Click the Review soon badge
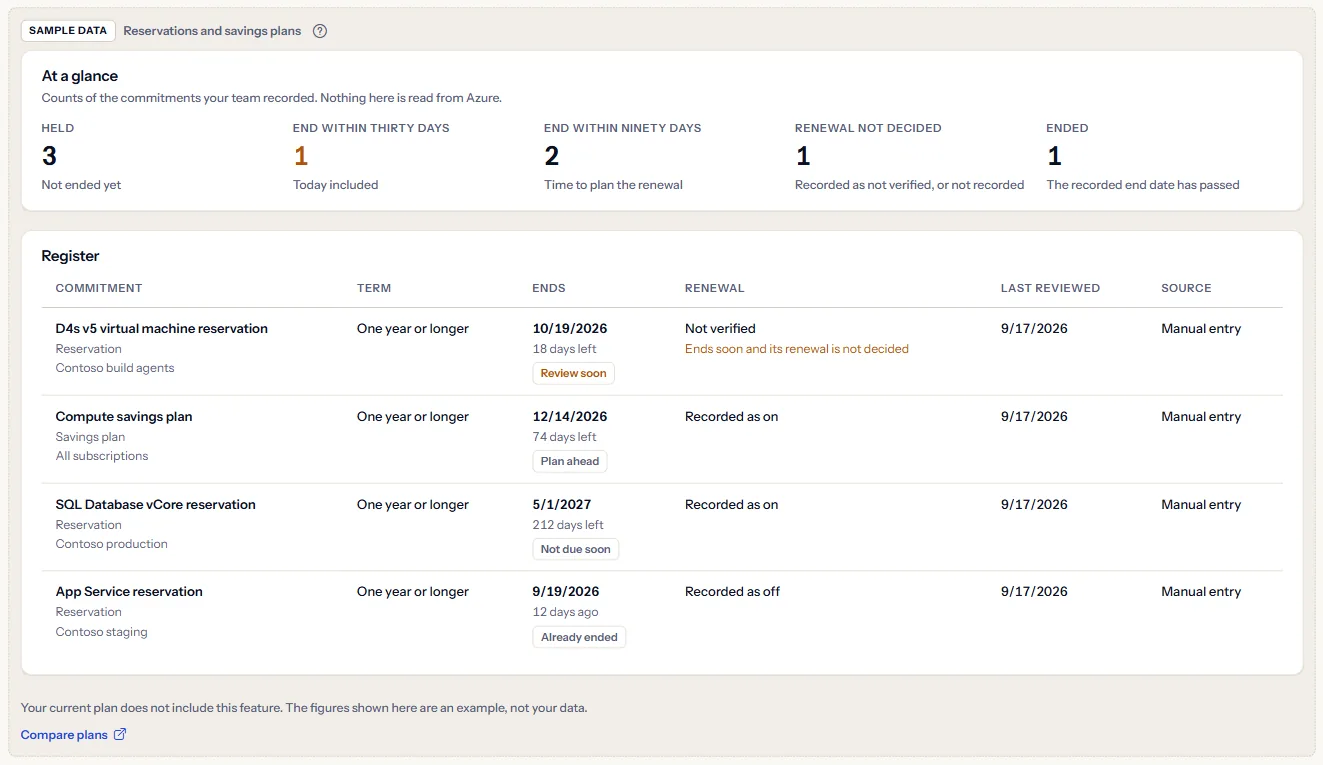The image size is (1323, 765). [x=574, y=373]
